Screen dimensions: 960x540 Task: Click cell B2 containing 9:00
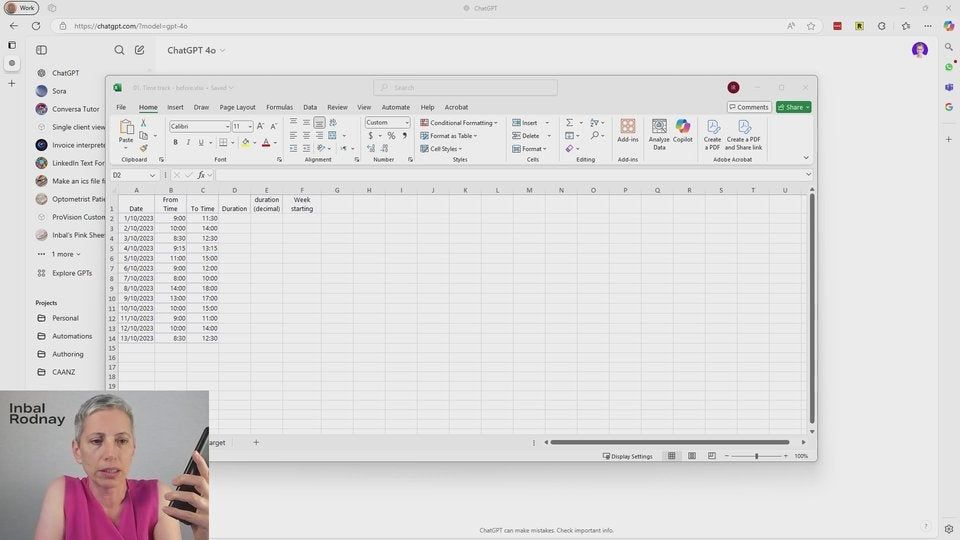pyautogui.click(x=170, y=218)
